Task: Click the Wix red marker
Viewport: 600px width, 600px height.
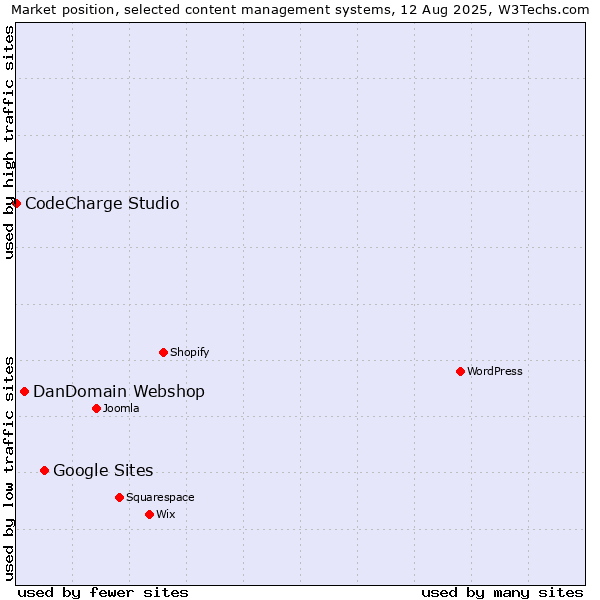Action: tap(150, 515)
